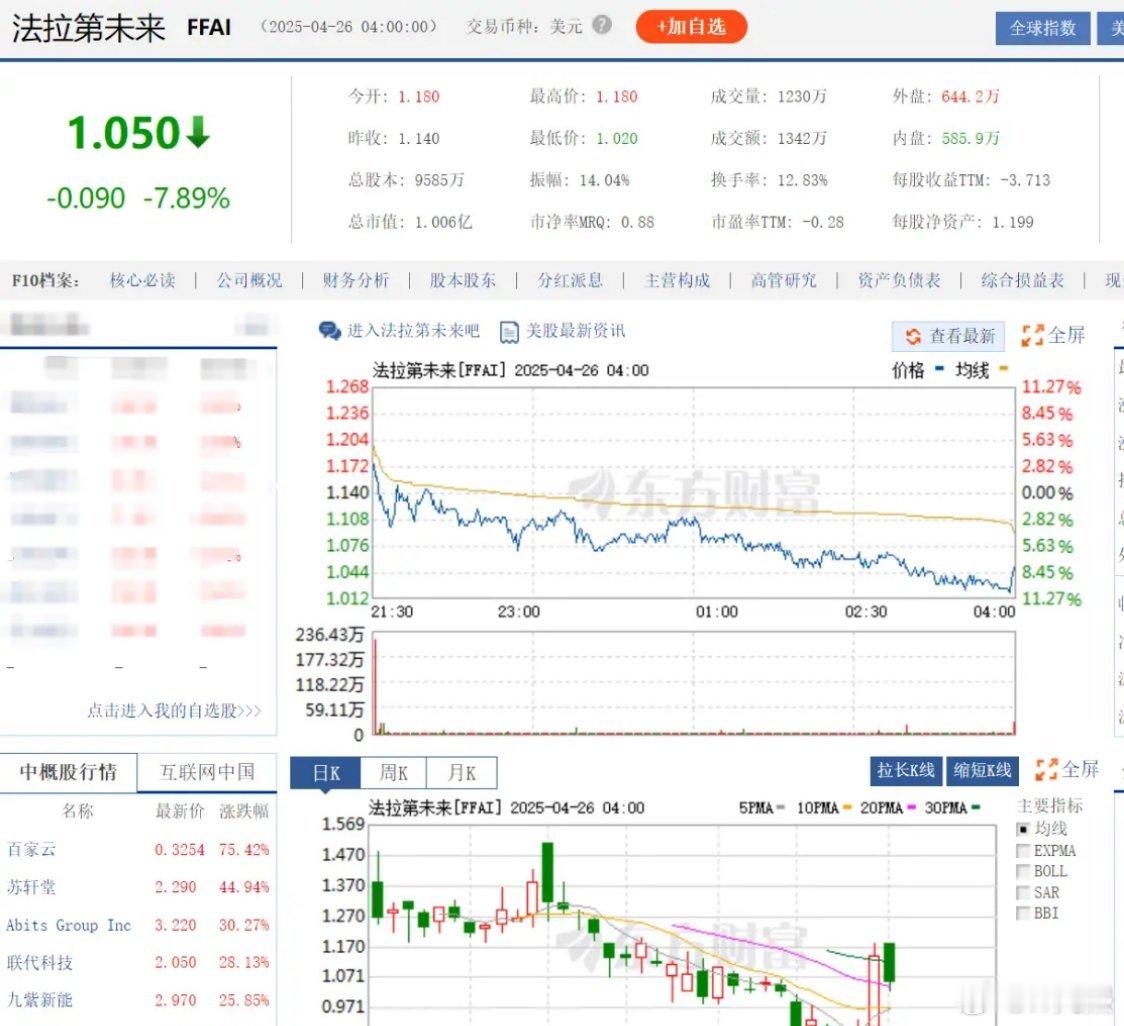Click the 市盈率TTM value -0.28
Viewport: 1124px width, 1026px height.
822,222
